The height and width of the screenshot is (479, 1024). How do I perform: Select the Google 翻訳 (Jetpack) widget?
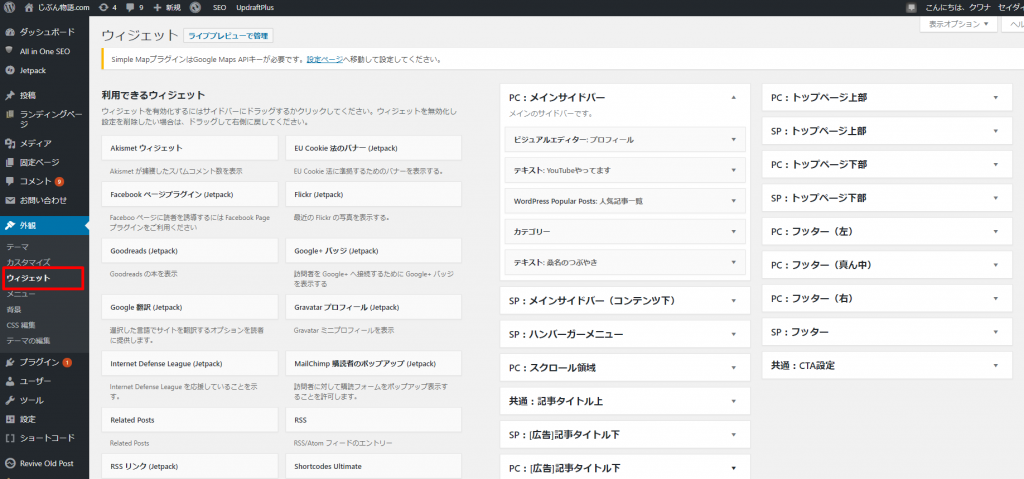[190, 307]
